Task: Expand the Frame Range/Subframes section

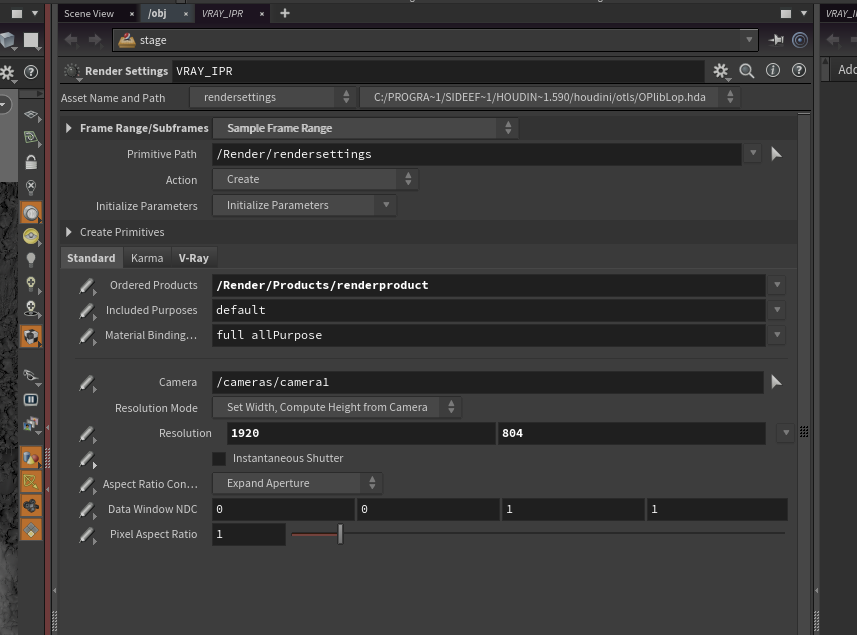Action: 69,128
